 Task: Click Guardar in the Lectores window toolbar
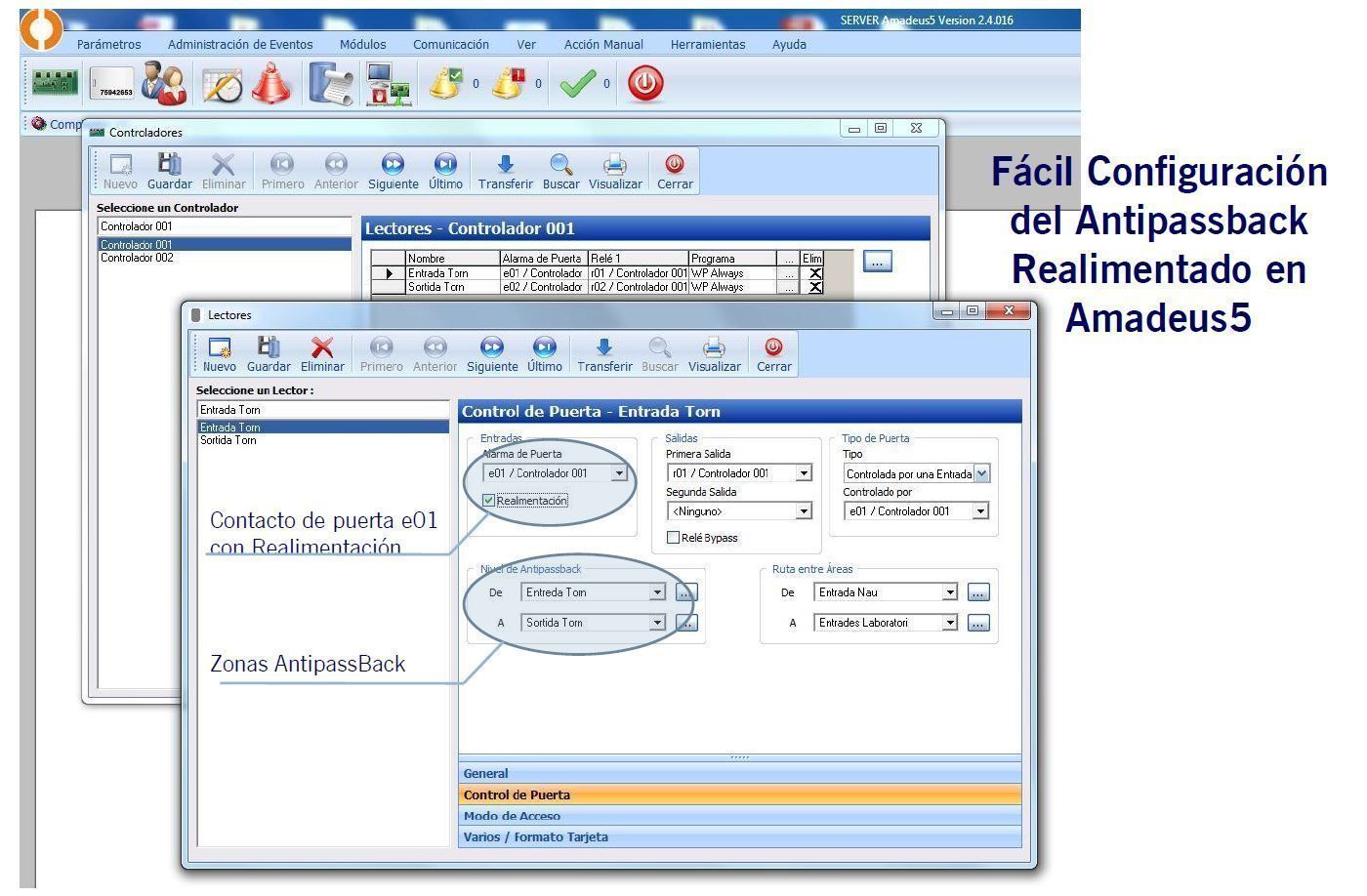point(269,355)
